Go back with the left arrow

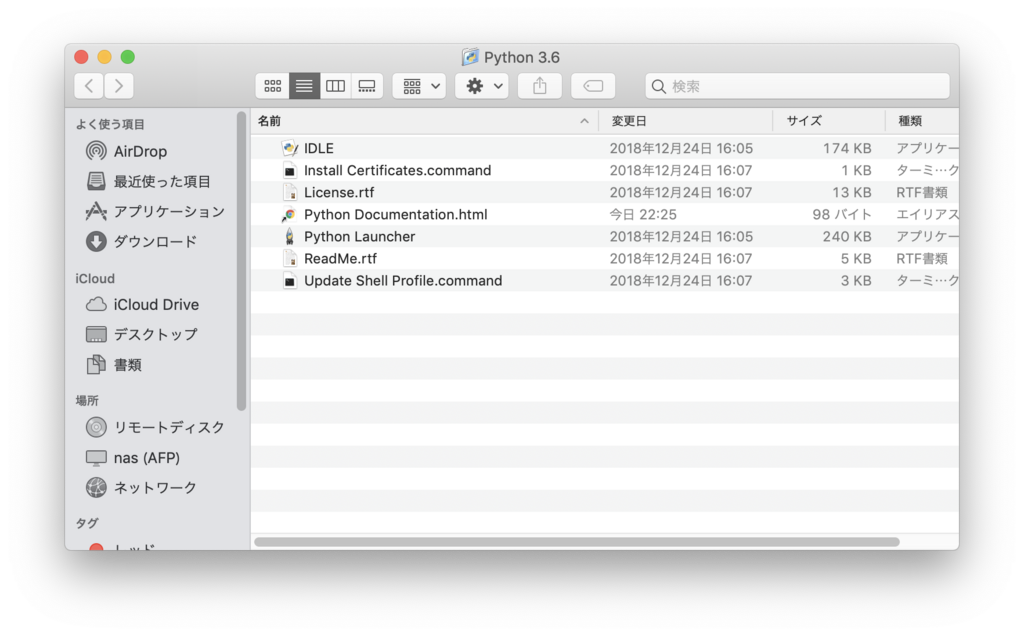point(89,86)
